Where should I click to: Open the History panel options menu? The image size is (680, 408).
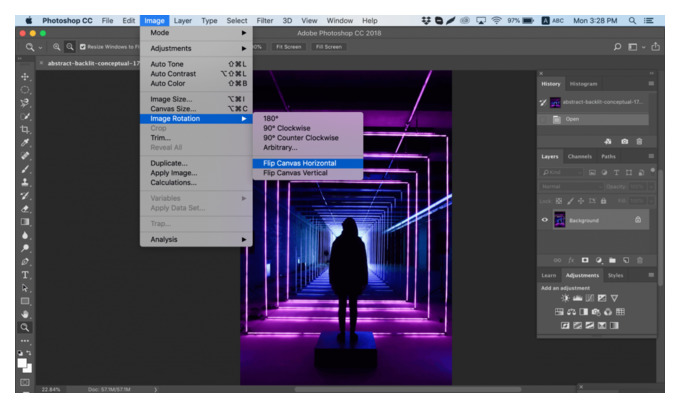point(651,83)
